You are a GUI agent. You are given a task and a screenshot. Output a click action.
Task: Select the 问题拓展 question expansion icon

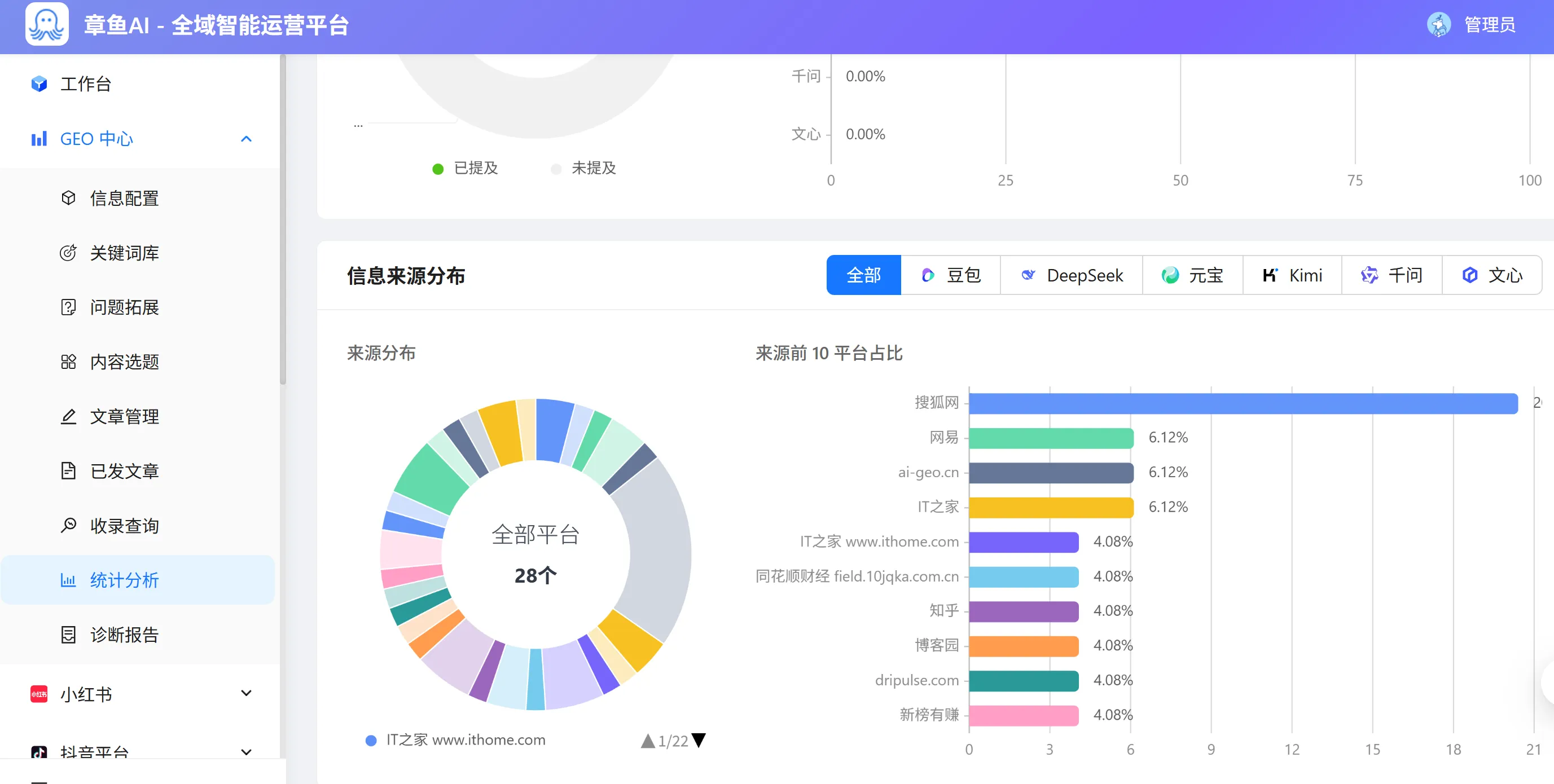pyautogui.click(x=68, y=307)
